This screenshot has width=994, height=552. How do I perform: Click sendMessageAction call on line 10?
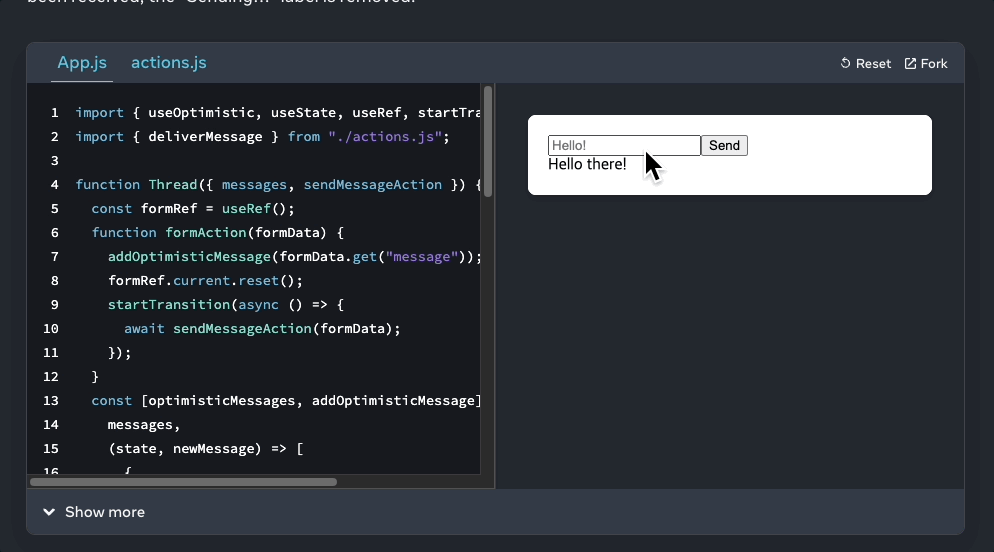pos(242,329)
